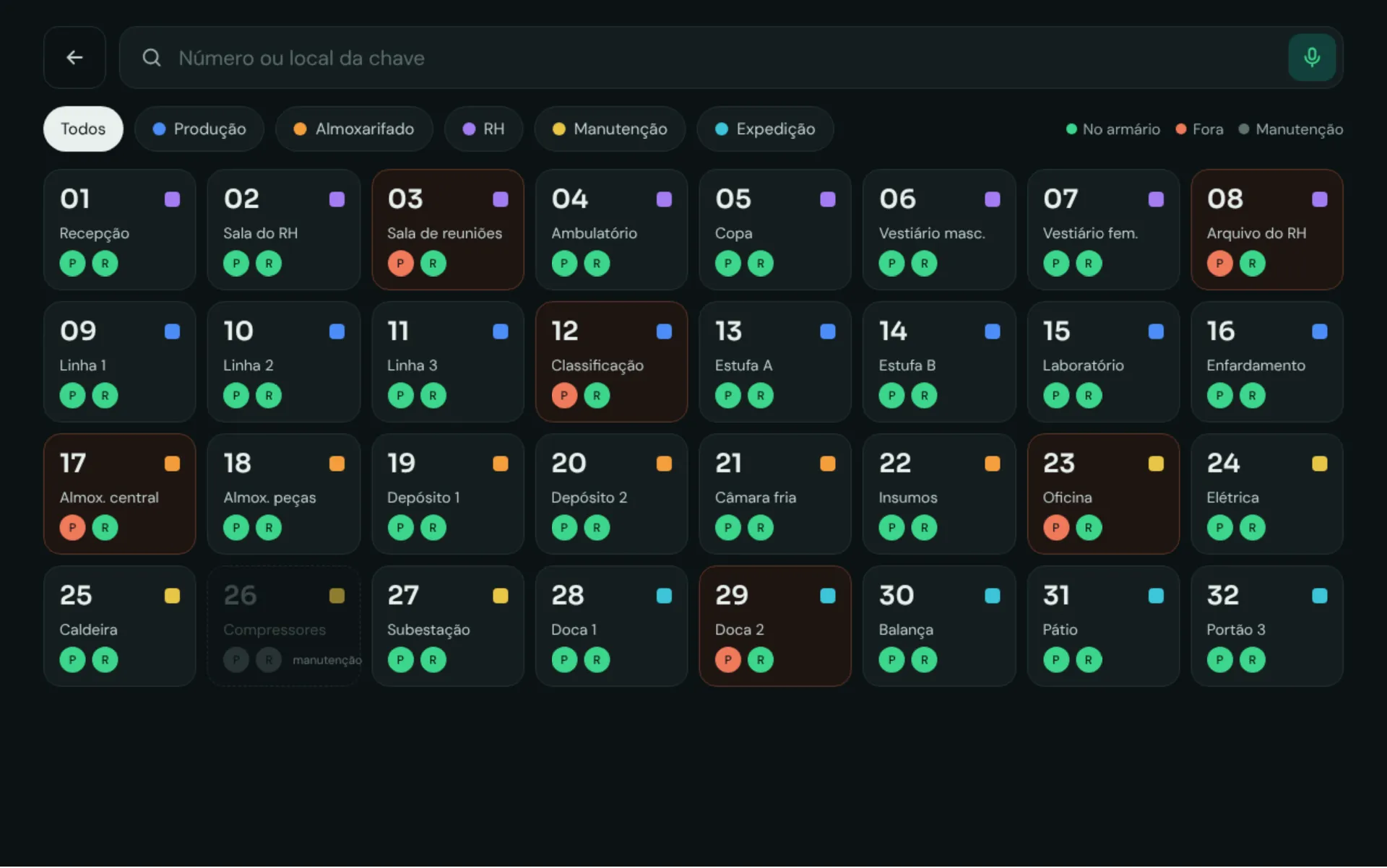Select the R badge on key 03 Sala de reuniões
This screenshot has width=1387, height=868.
click(x=433, y=264)
